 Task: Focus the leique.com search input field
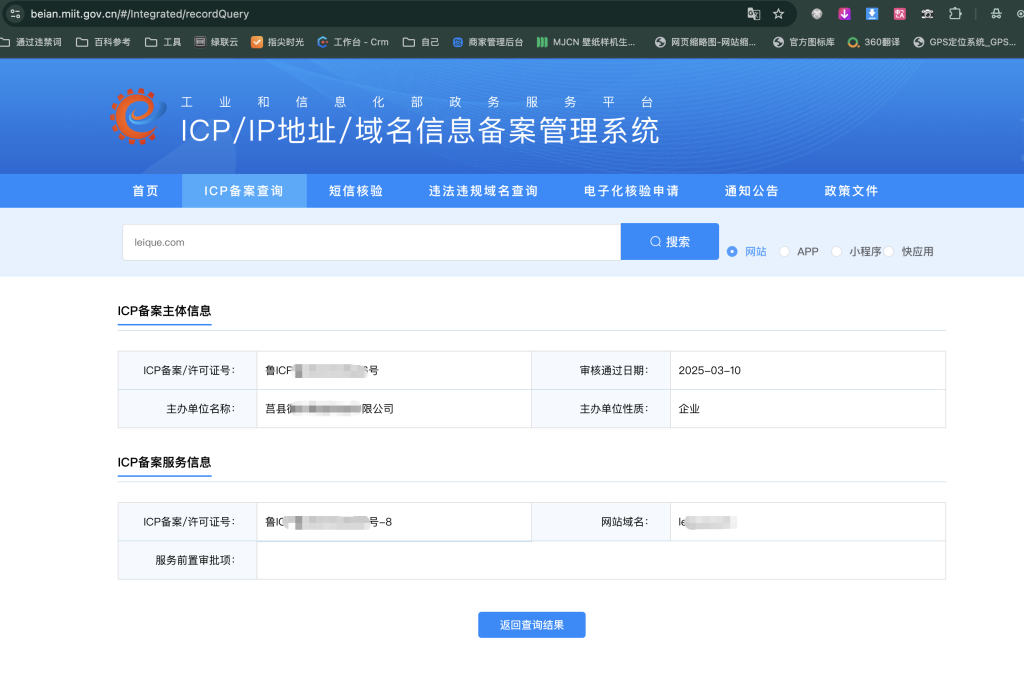pos(371,242)
